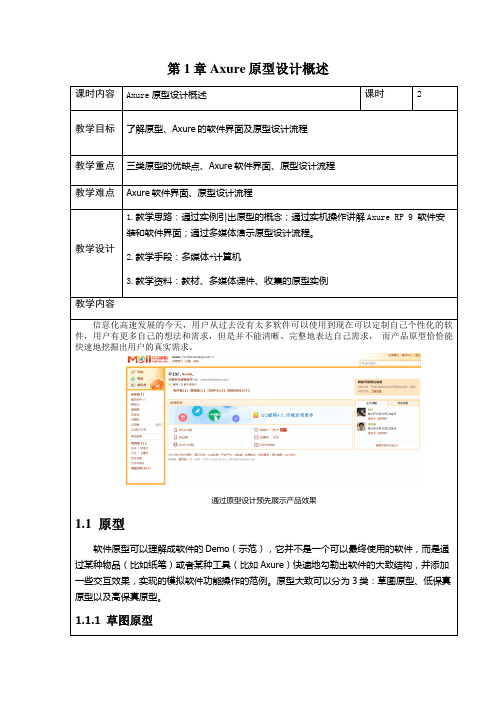
Task: Click the cell reading Axure 原型设计概述
Action: [241, 98]
